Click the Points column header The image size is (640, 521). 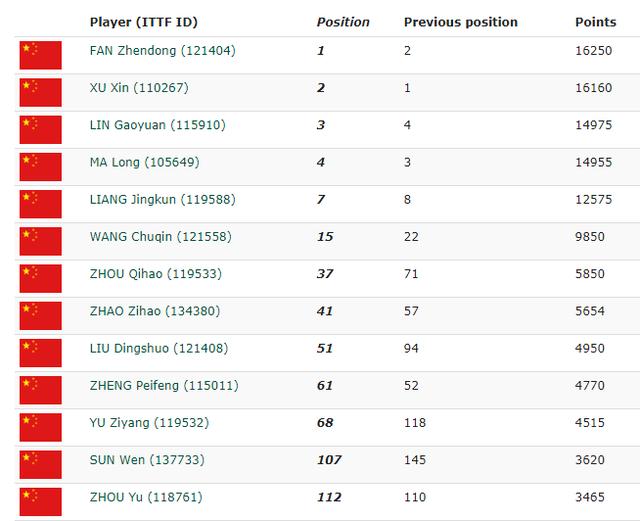[596, 22]
